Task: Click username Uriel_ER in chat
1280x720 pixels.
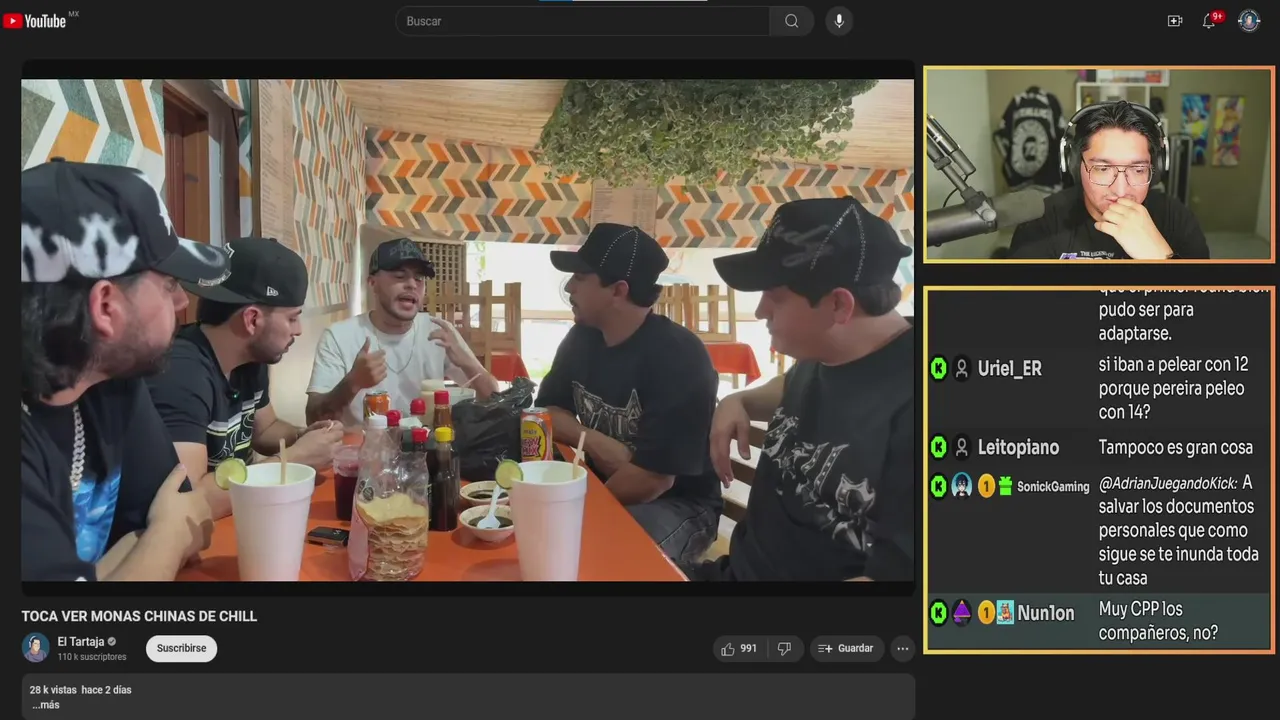Action: (1010, 369)
